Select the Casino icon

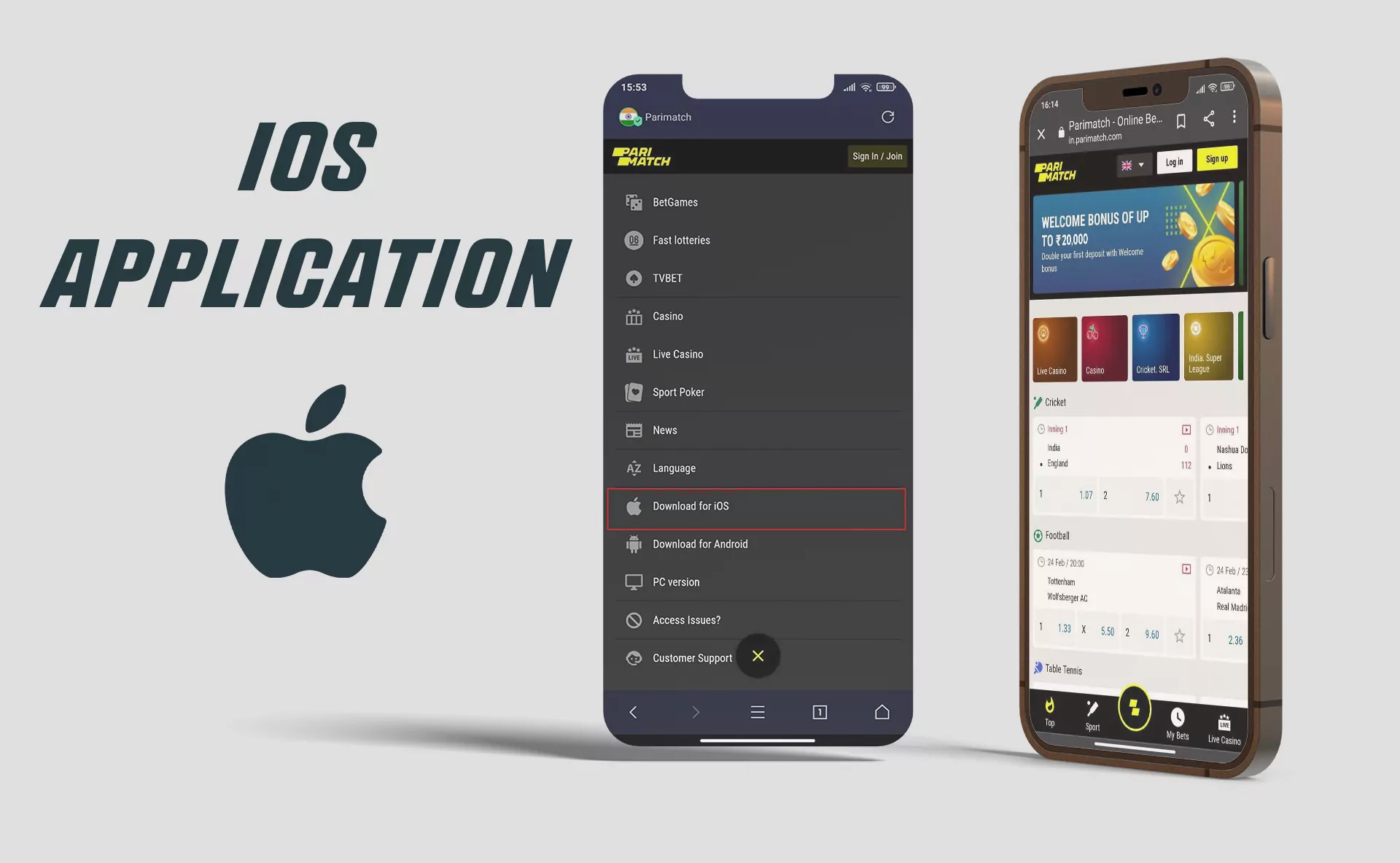tap(635, 316)
